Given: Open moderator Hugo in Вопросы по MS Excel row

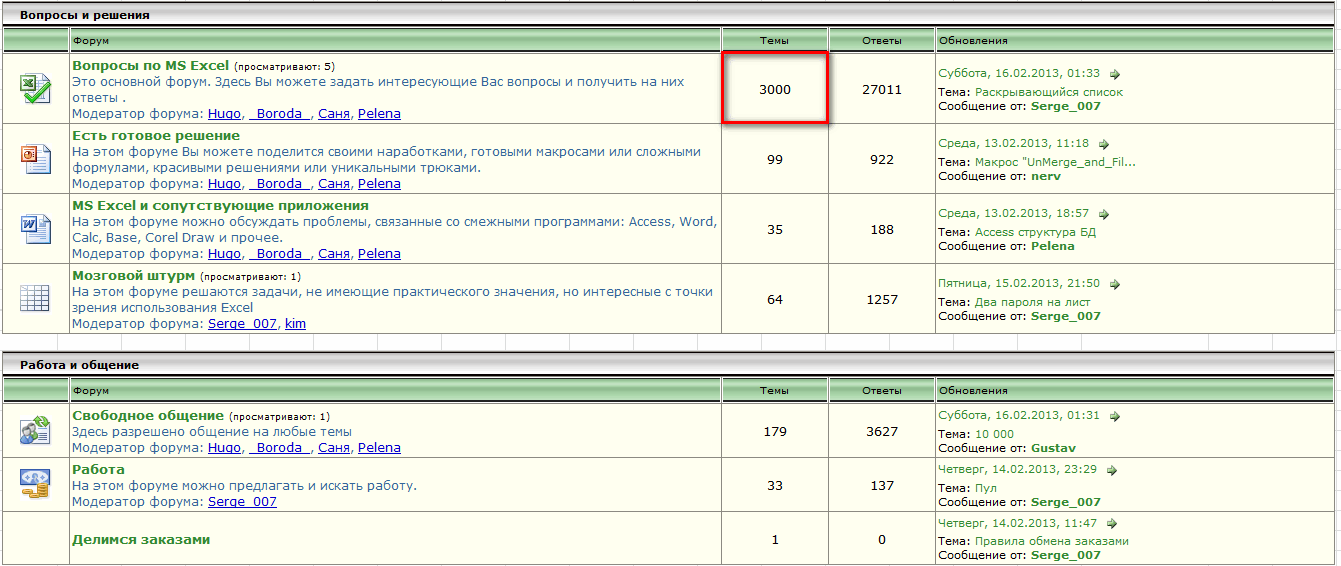Looking at the screenshot, I should click(224, 114).
